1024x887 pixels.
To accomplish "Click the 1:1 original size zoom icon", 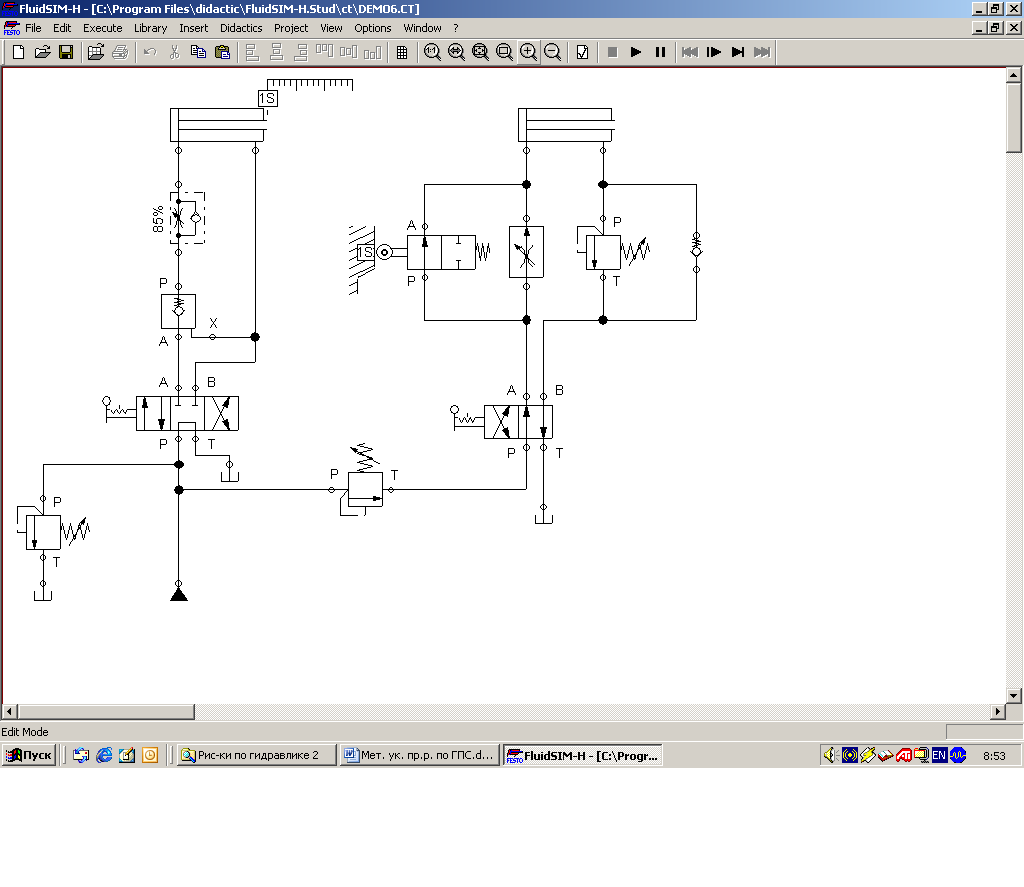I will pos(432,52).
